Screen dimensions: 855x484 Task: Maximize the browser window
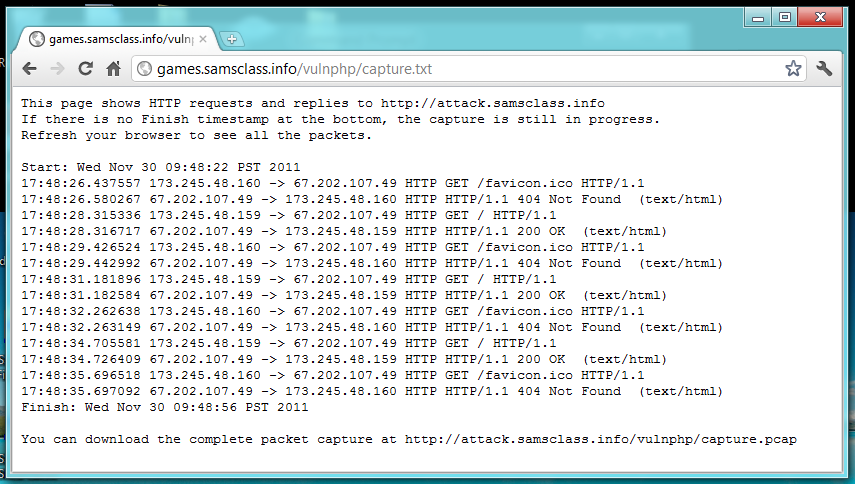click(x=785, y=17)
